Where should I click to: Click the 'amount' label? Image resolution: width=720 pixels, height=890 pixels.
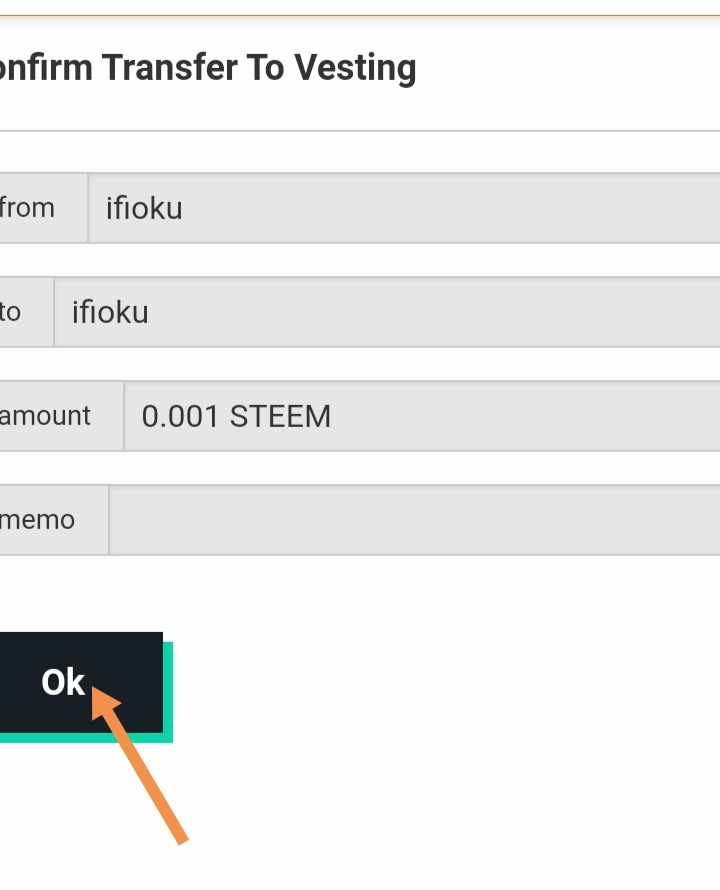pos(46,416)
